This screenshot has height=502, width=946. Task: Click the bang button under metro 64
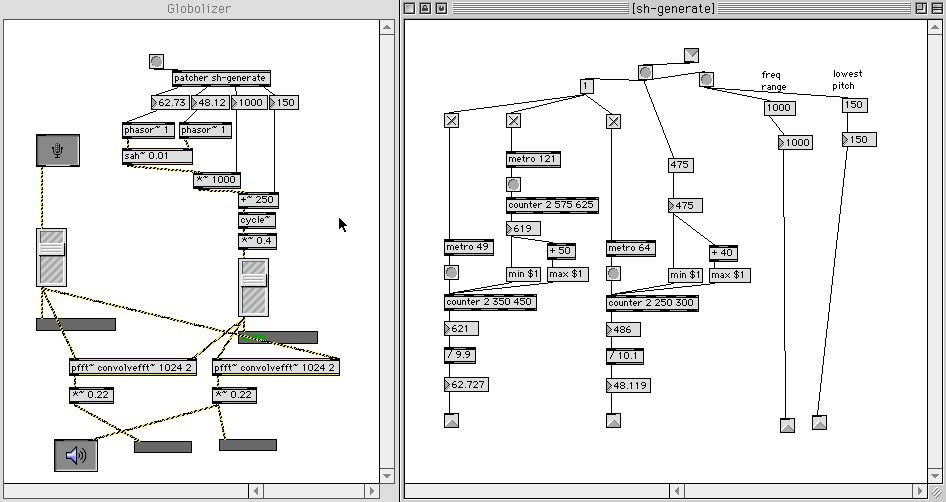613,273
